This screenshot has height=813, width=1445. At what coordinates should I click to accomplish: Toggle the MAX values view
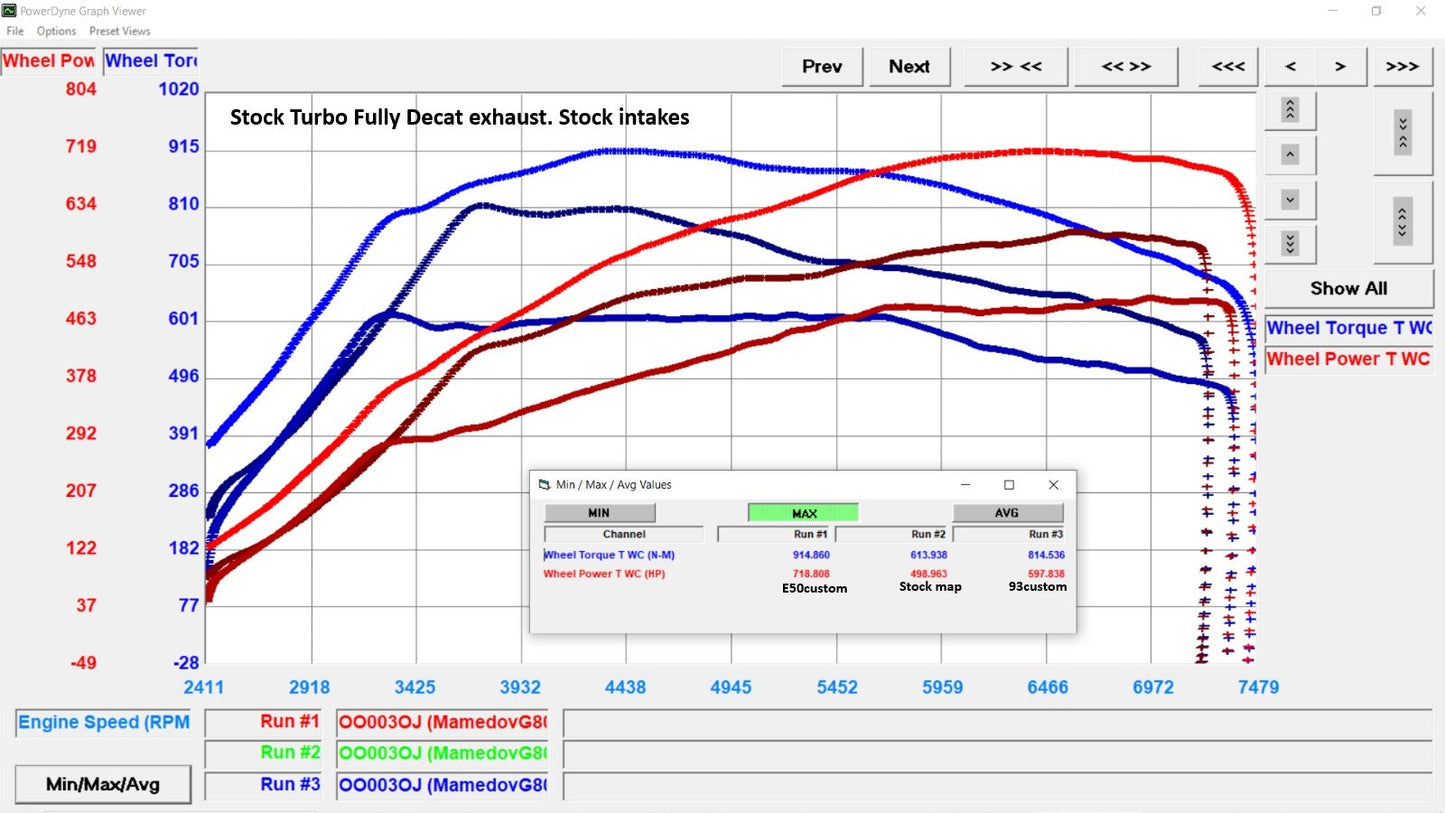(803, 513)
